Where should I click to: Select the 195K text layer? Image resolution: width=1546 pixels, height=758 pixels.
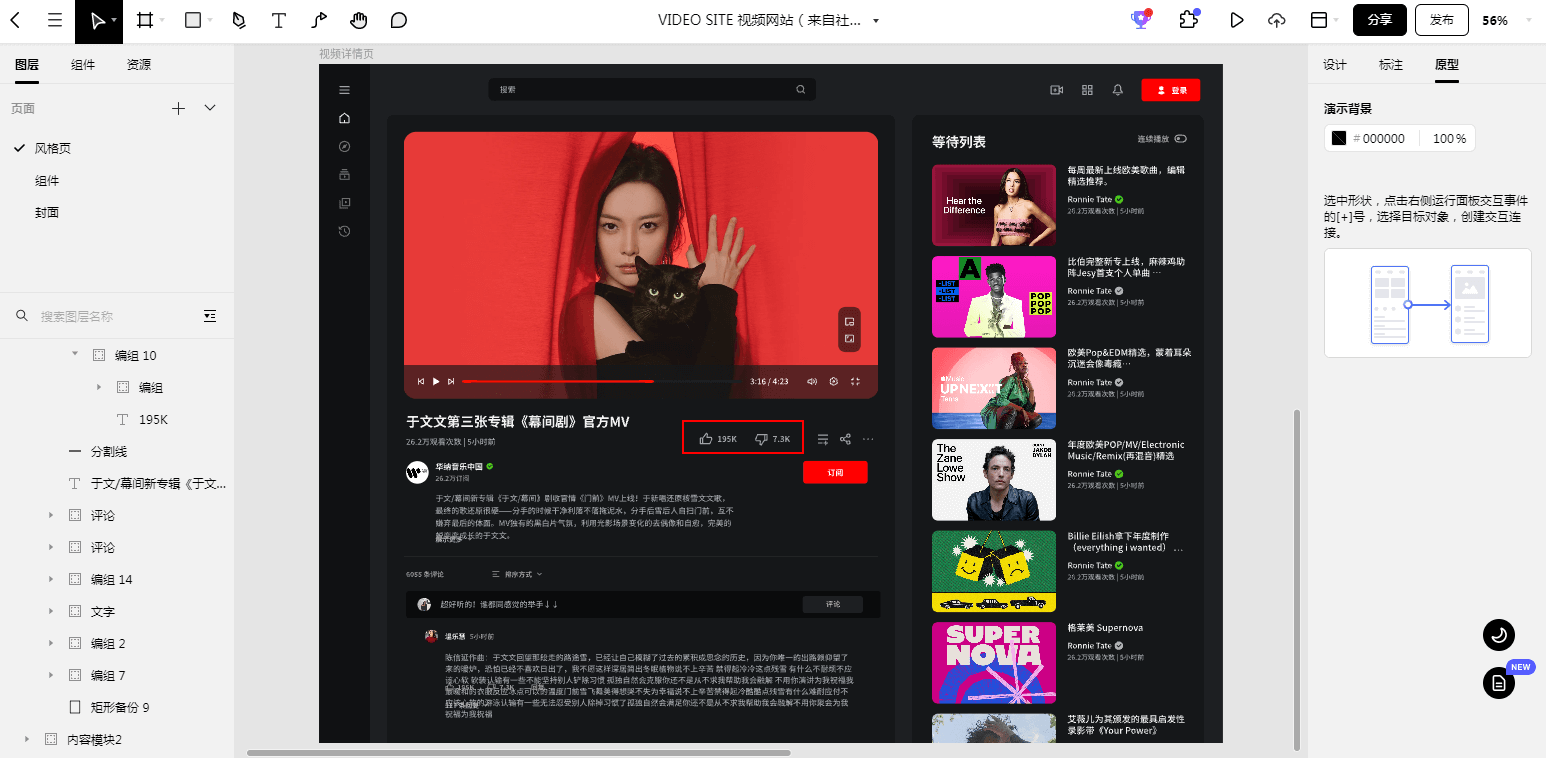tap(153, 419)
